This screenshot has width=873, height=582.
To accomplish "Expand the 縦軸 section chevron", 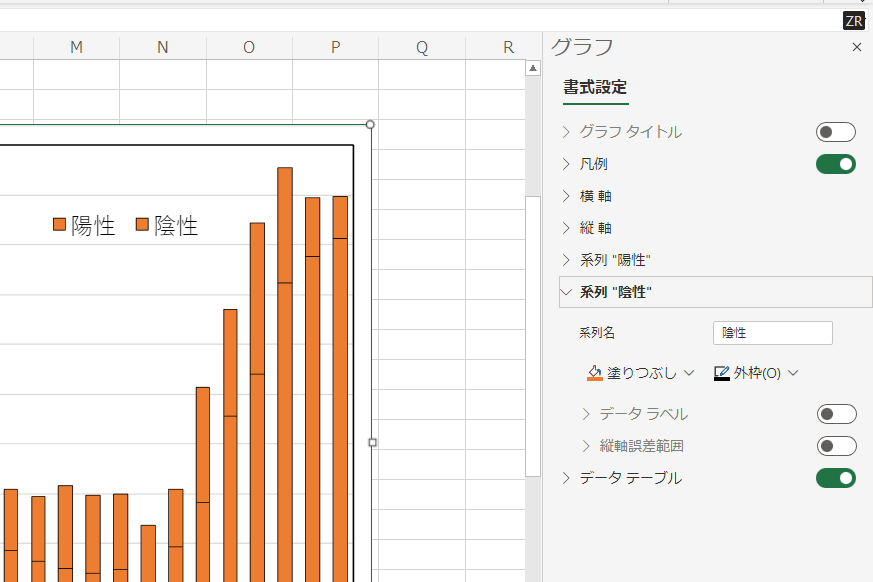I will [x=566, y=228].
